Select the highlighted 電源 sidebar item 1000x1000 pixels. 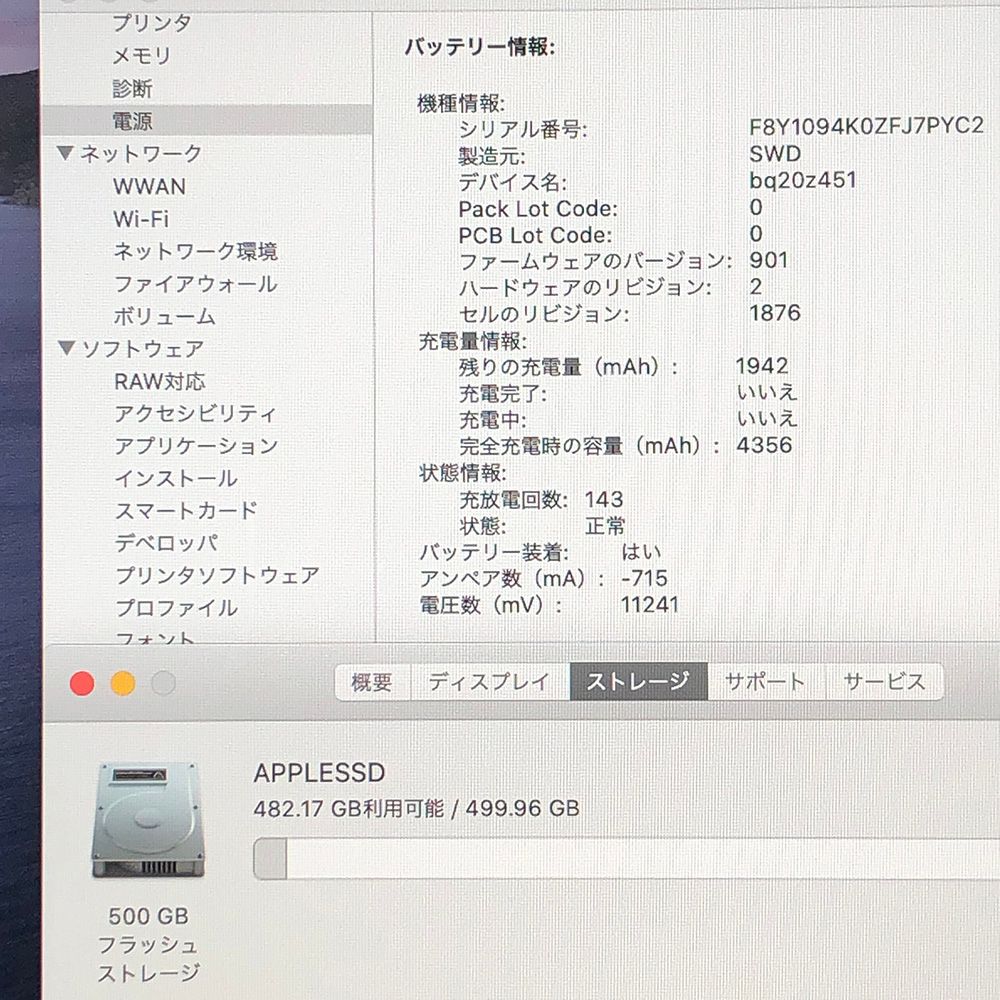(x=207, y=121)
